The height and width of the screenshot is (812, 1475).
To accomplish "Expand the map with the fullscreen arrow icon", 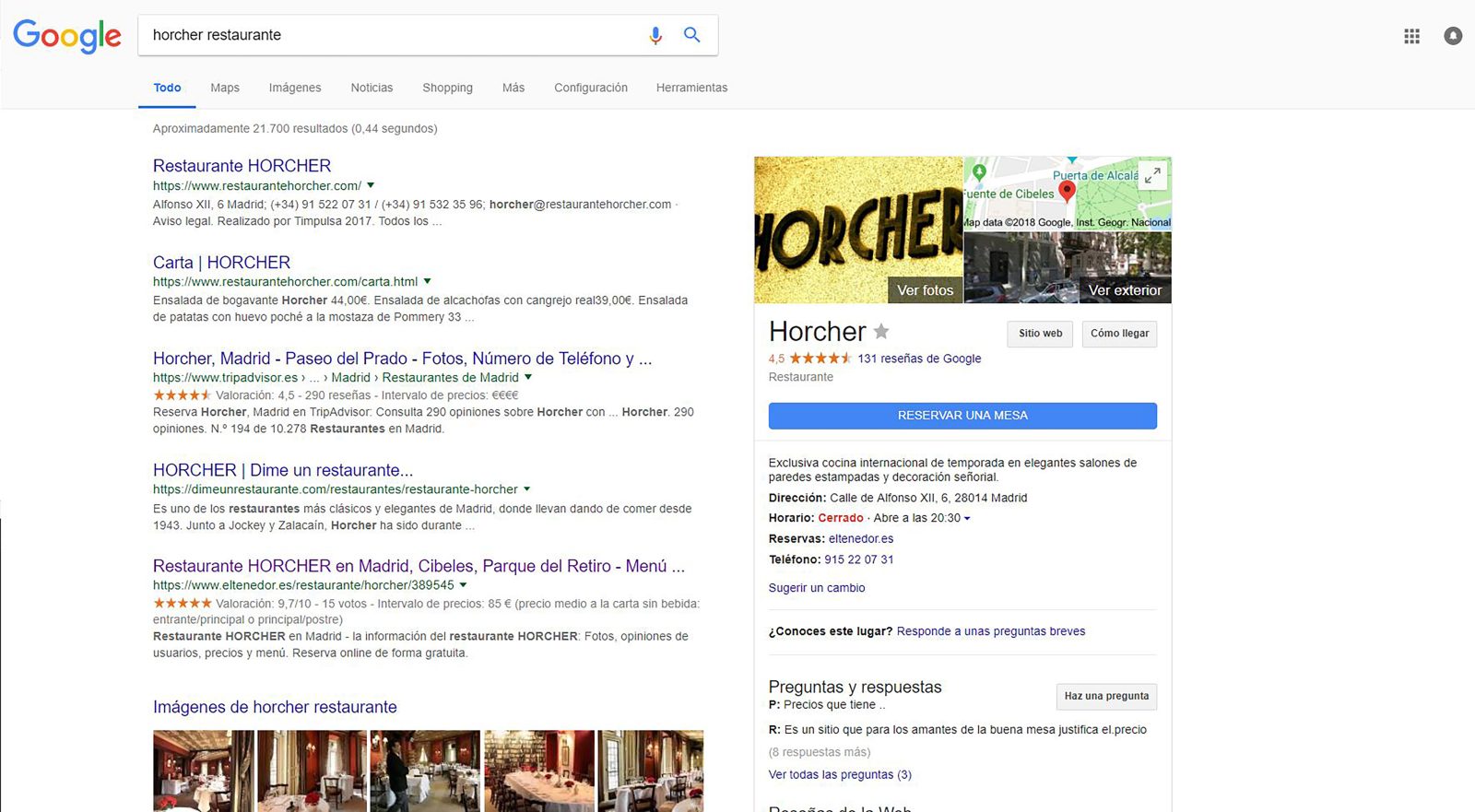I will 1152,175.
